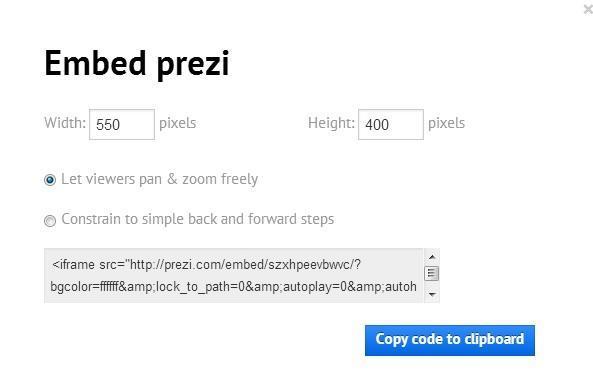The image size is (593, 374).
Task: Click the scroll down arrow of the embed code box
Action: tap(432, 294)
